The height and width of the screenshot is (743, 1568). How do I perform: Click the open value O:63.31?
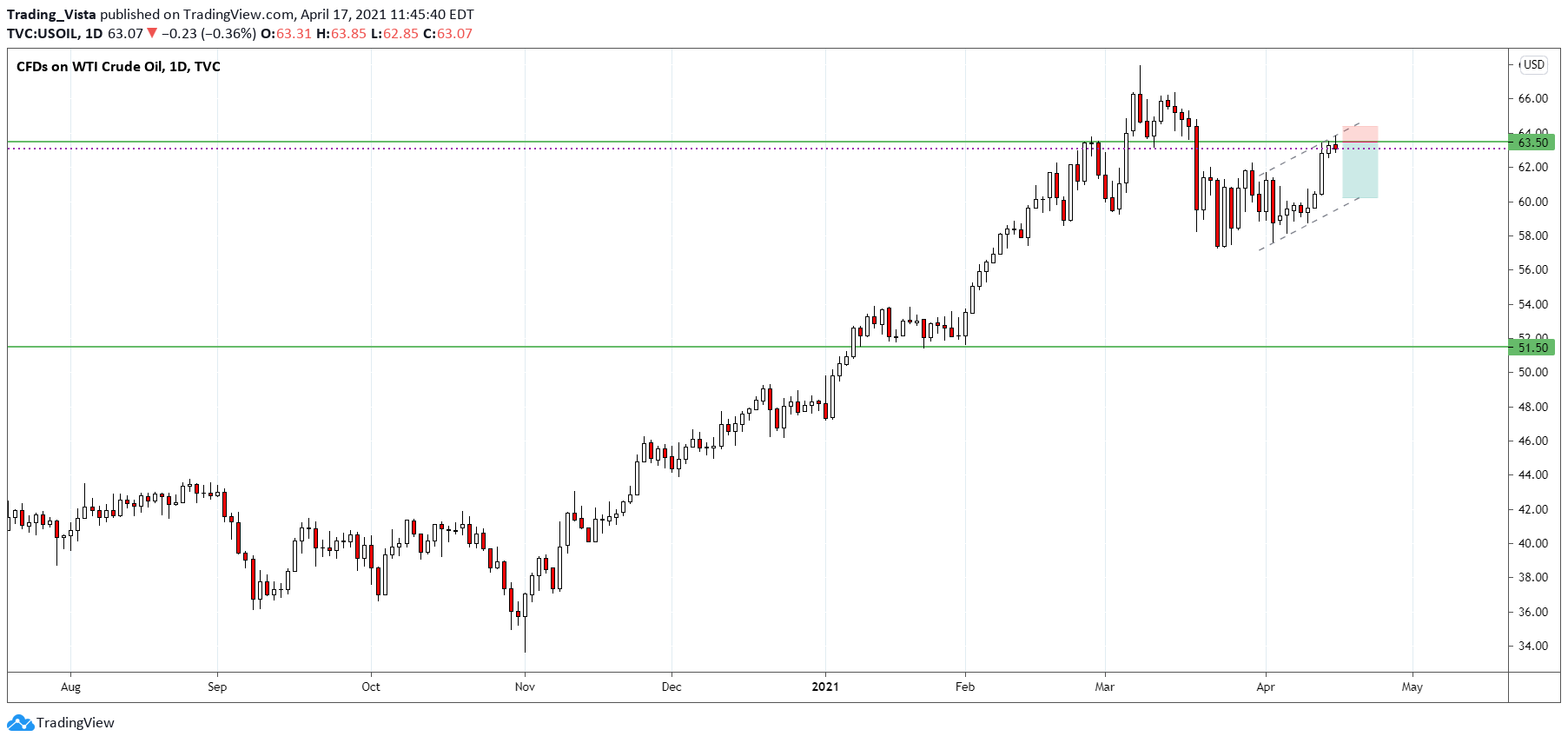tap(286, 33)
